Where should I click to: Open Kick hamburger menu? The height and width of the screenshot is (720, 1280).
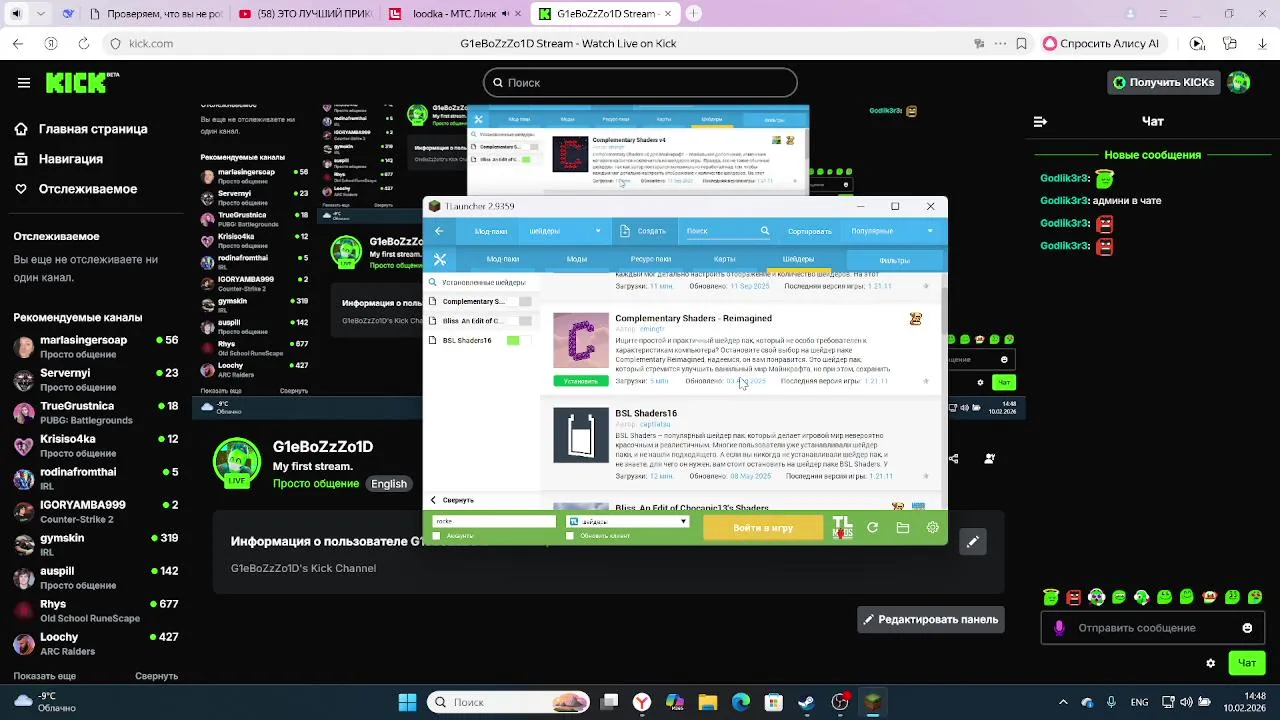pos(24,83)
